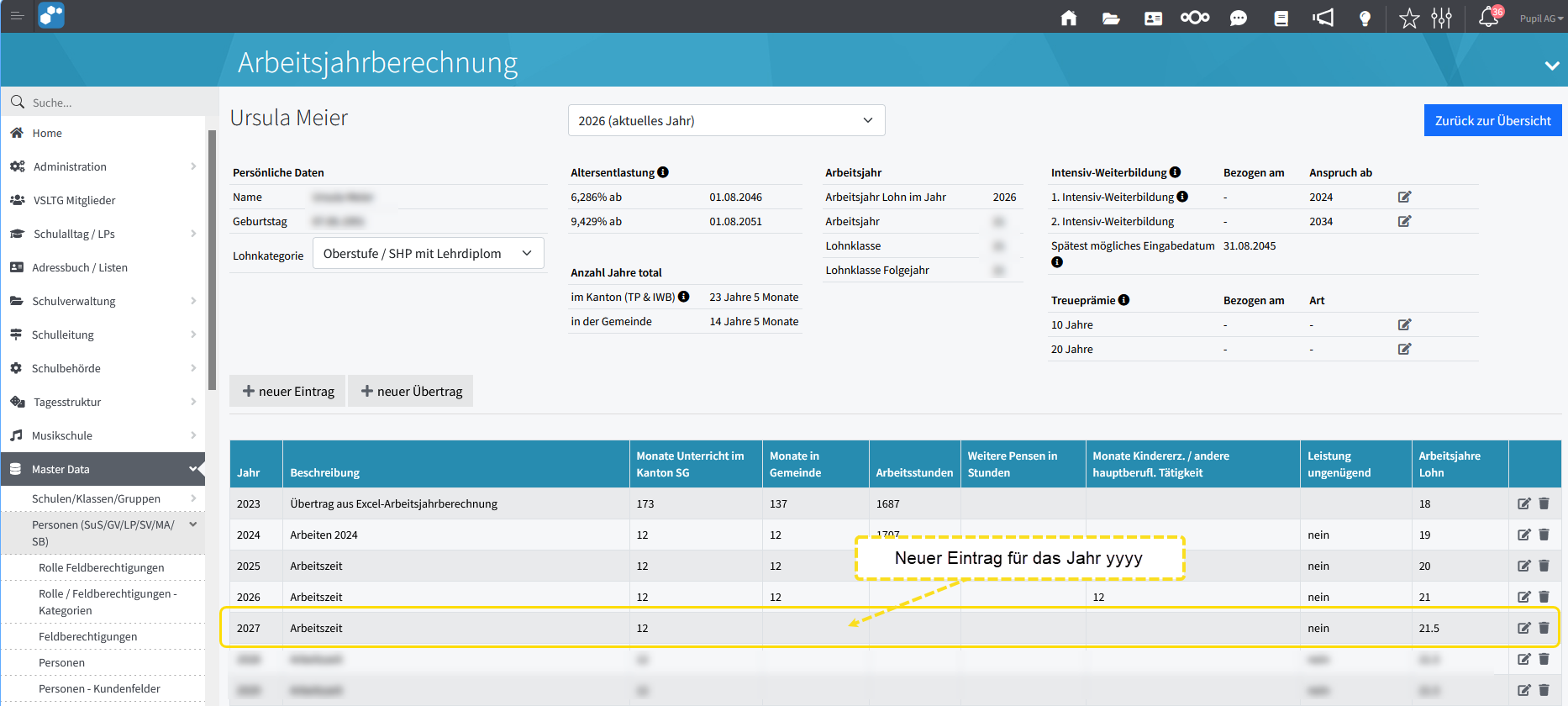Screen dimensions: 1568x706
Task: Edit the 2024 Arbeiten 2024 row
Action: (1524, 535)
